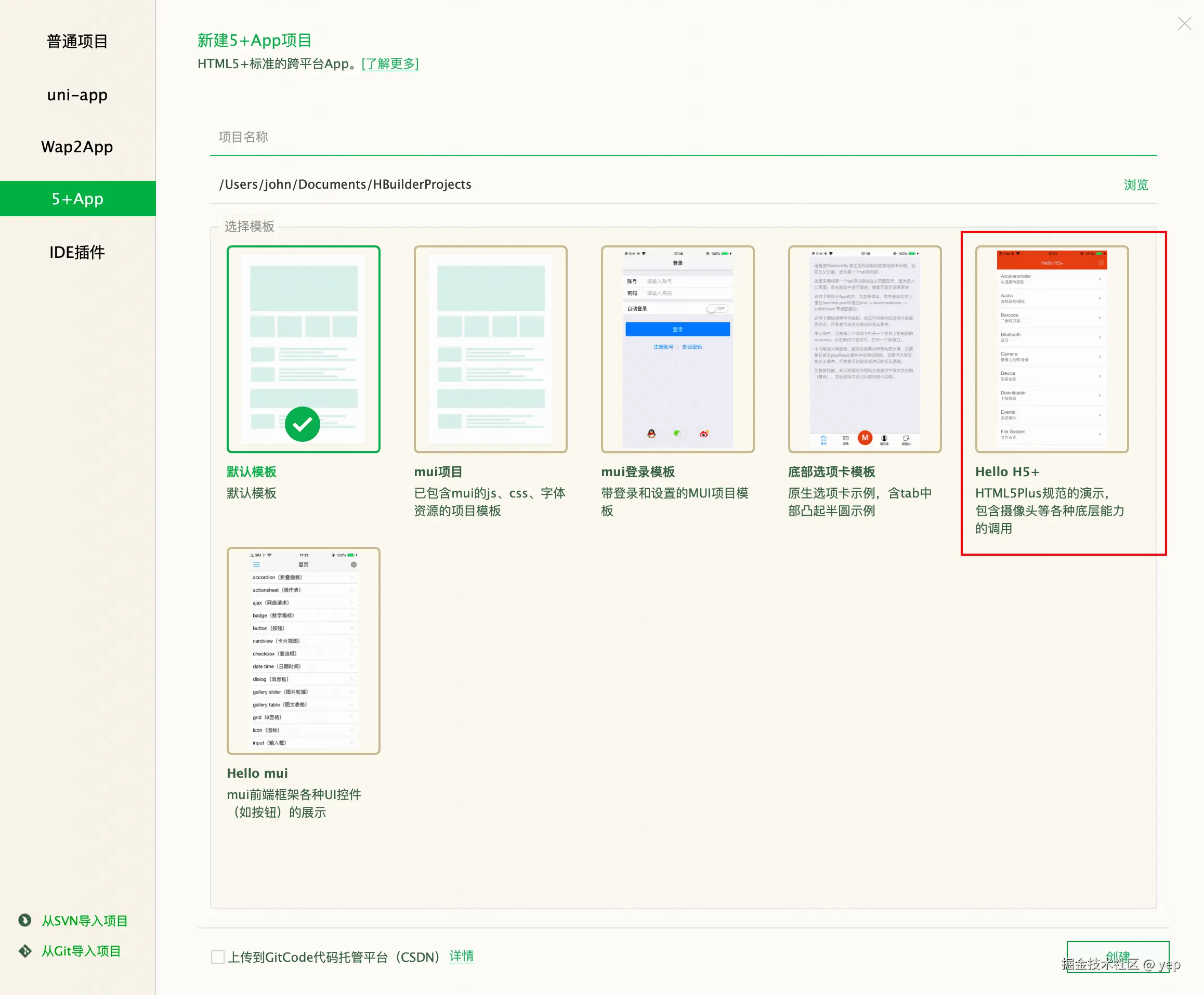Viewport: 1204px width, 995px height.
Task: Enable upload to GitCode checkbox
Action: [x=218, y=957]
